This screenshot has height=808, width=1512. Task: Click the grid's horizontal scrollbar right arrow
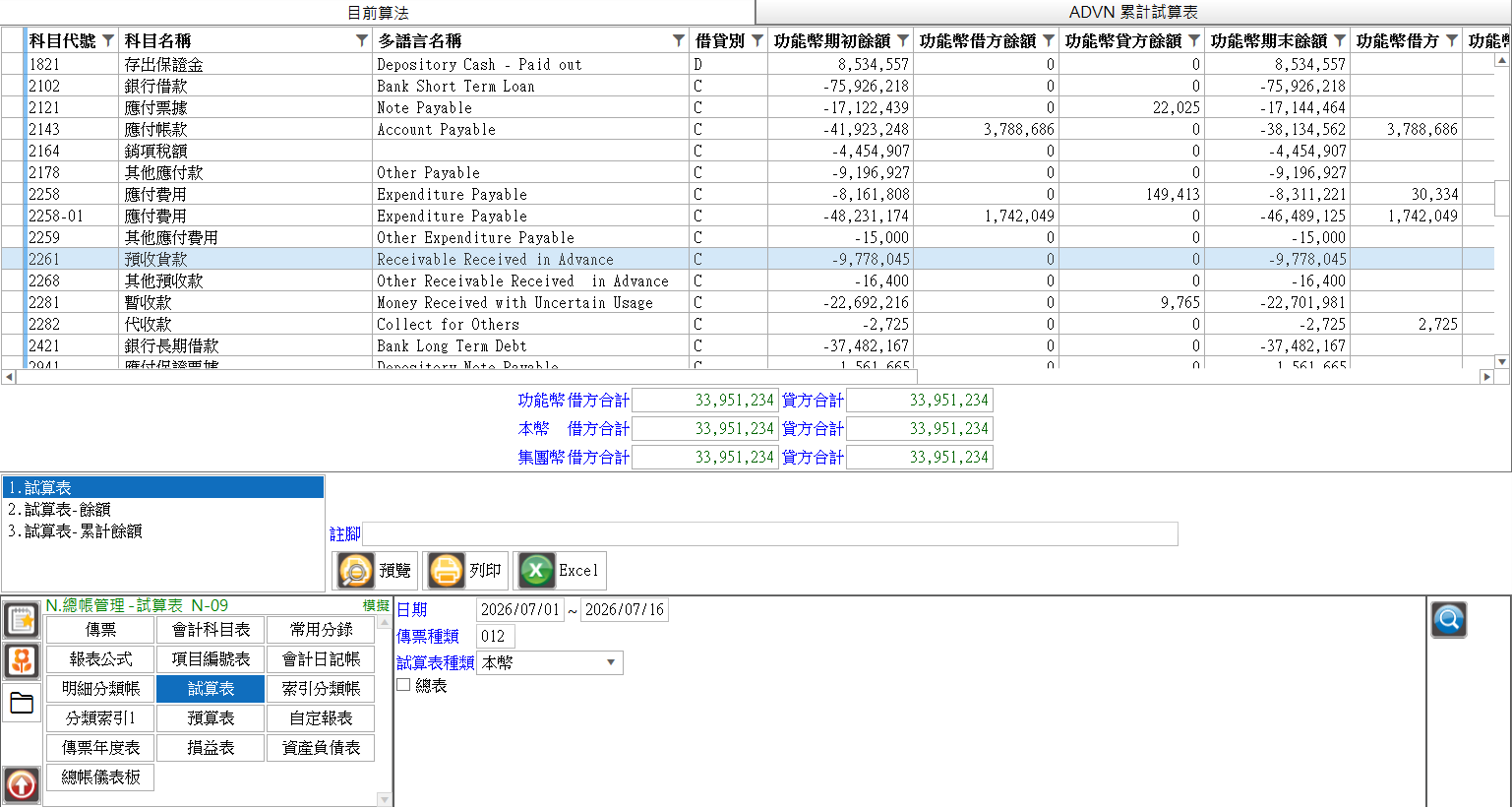(1486, 377)
